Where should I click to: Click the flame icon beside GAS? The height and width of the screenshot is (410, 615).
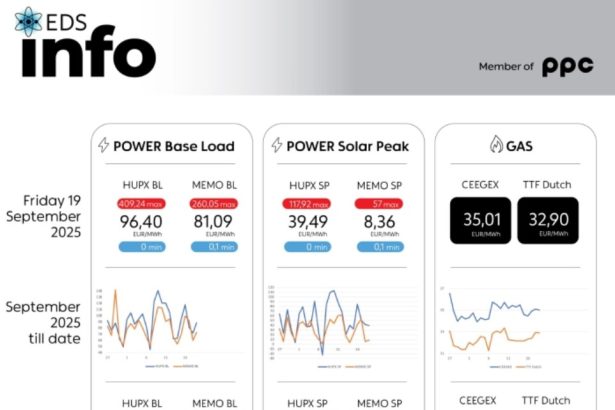(x=495, y=146)
